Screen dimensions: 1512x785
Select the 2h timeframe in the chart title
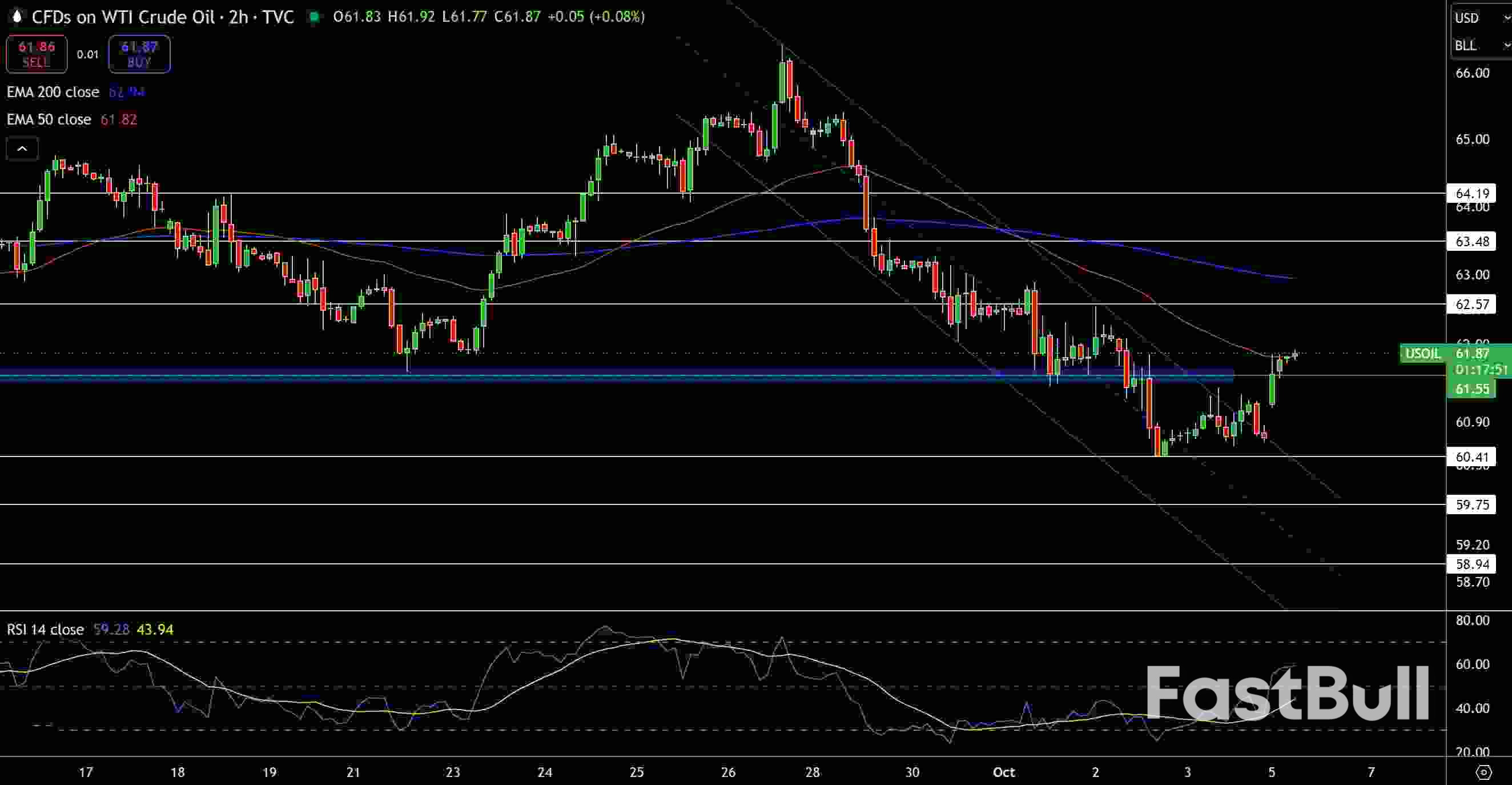pos(237,17)
